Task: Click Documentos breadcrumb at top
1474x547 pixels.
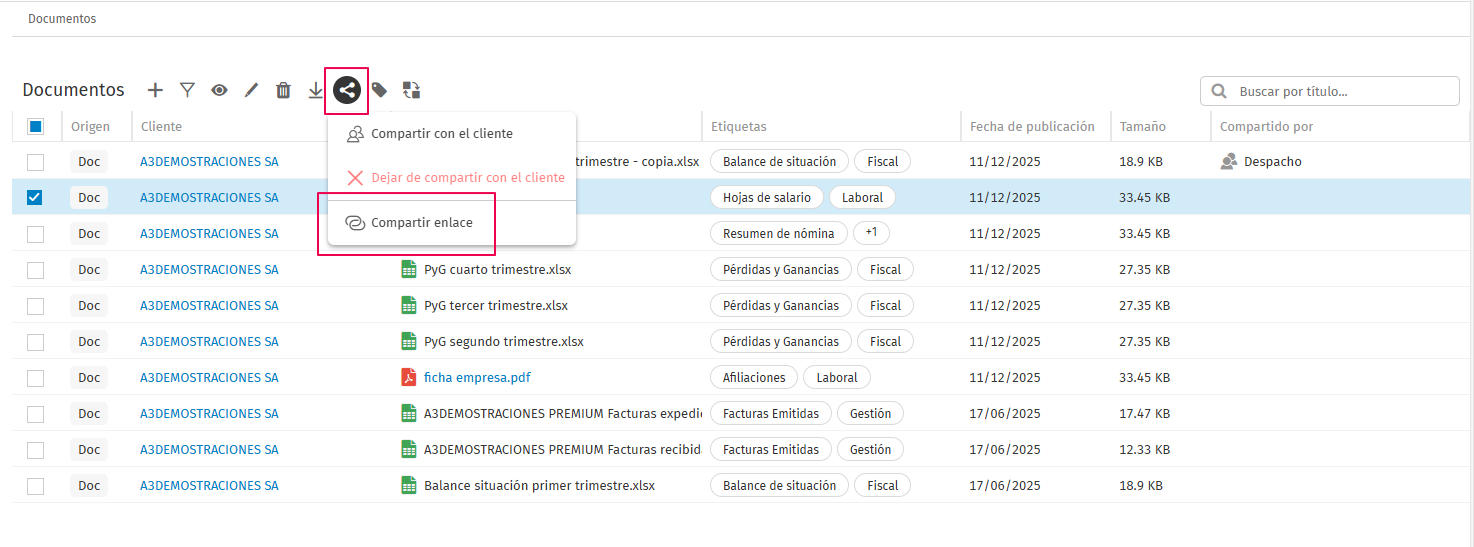Action: point(62,19)
